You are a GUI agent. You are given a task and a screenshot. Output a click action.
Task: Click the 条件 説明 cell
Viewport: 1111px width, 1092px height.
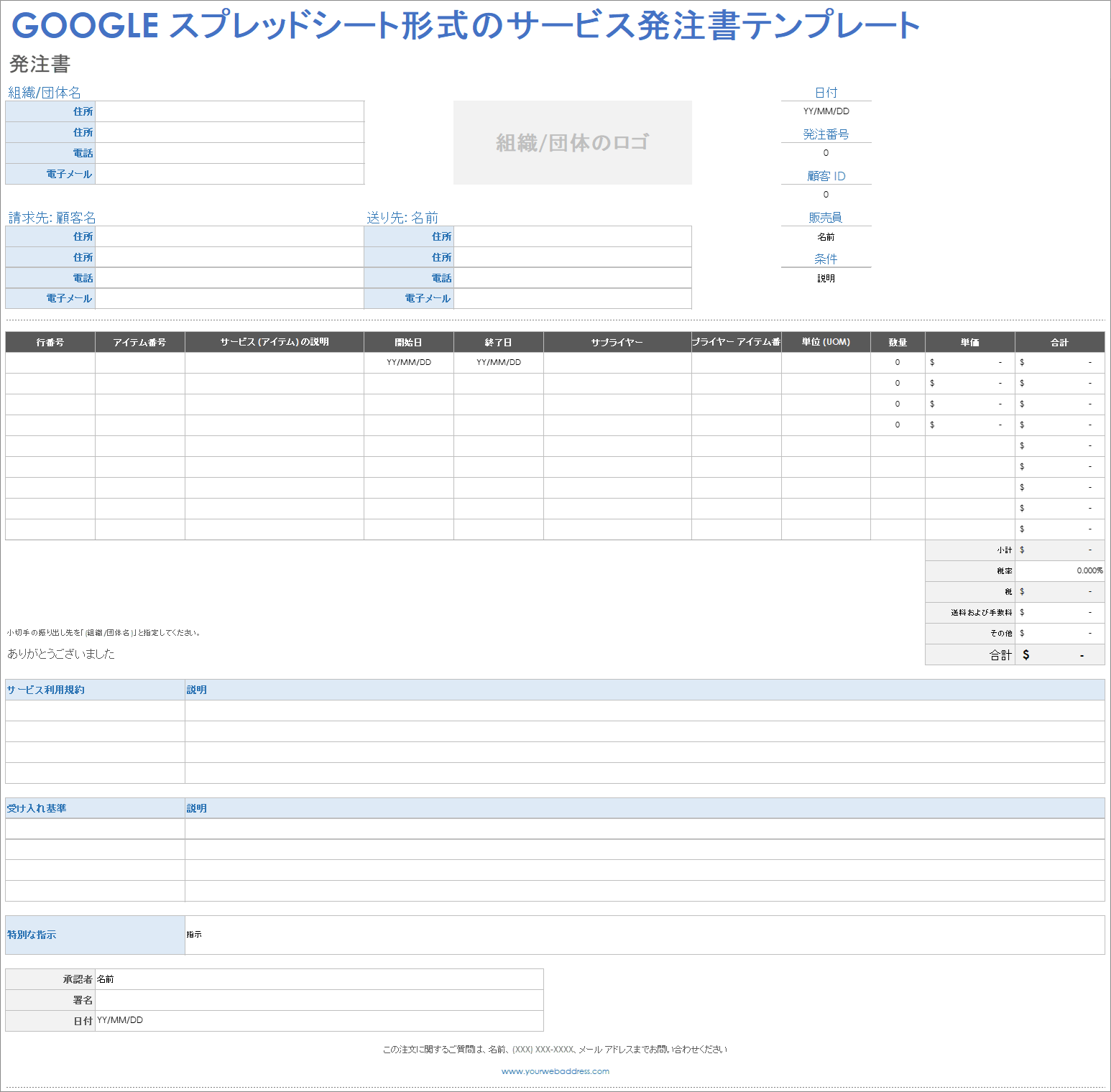[826, 278]
